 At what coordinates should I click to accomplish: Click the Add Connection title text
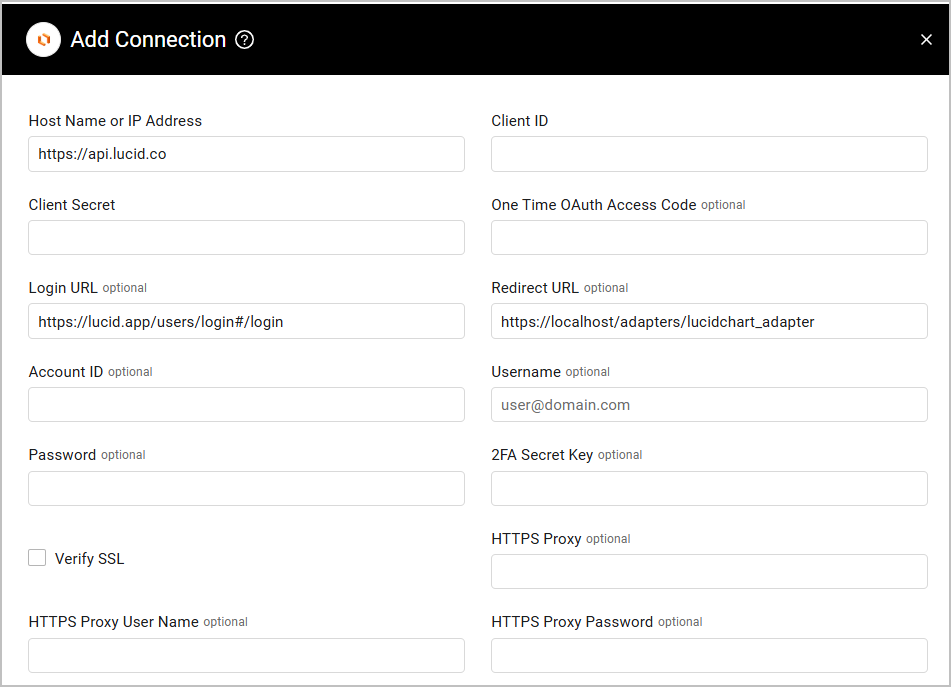(x=148, y=40)
